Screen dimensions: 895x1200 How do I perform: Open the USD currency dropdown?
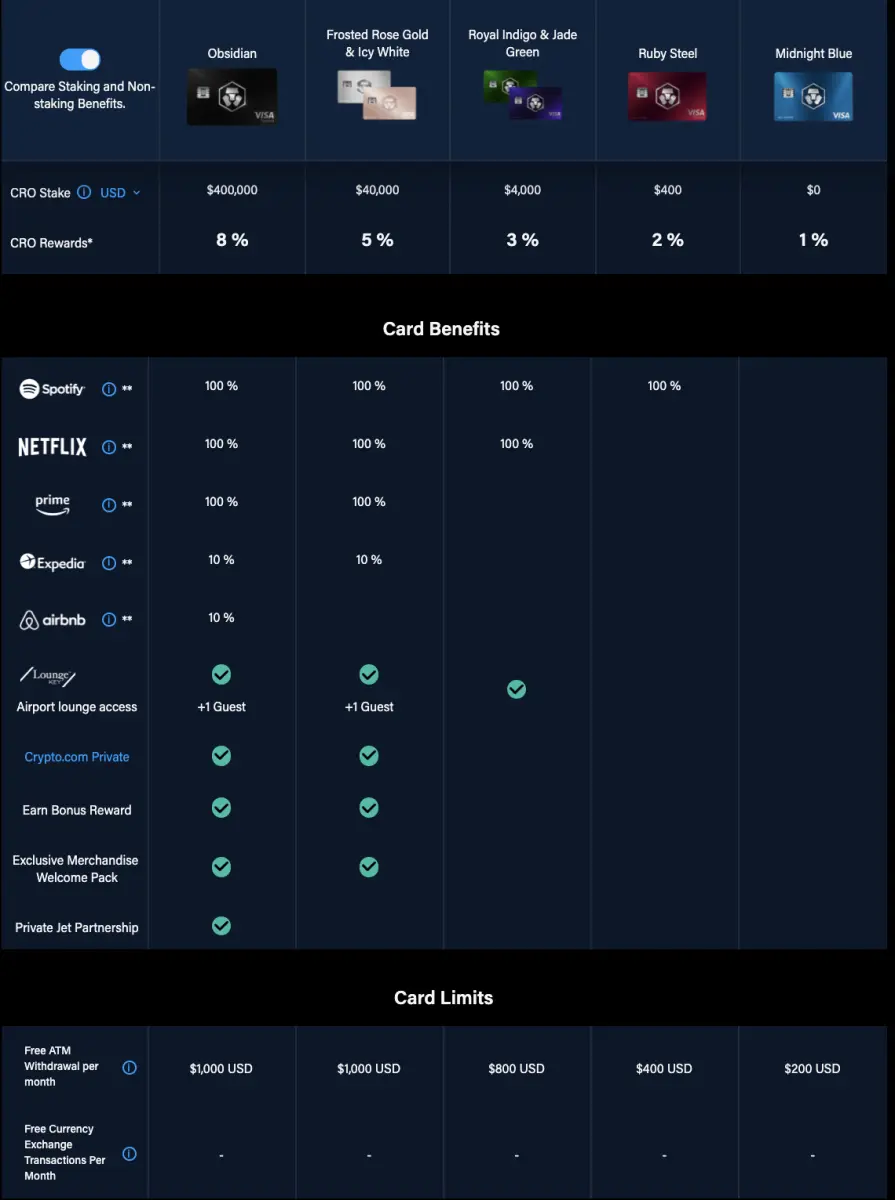(x=120, y=193)
